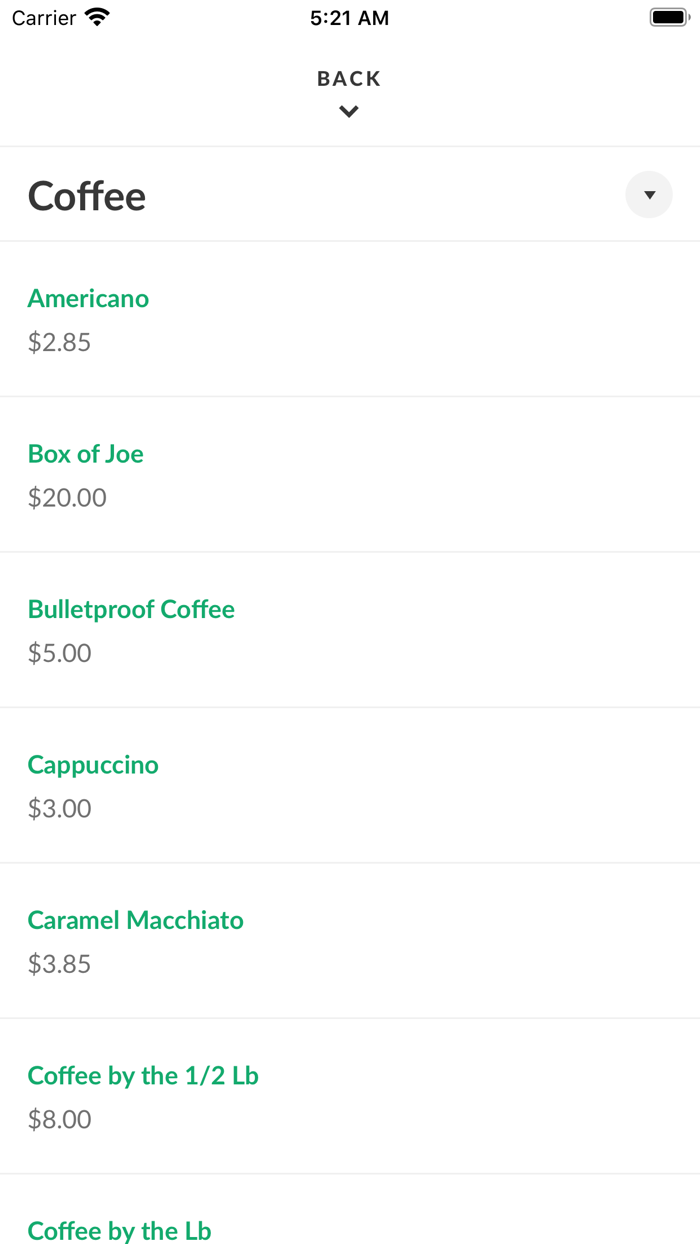Select Box of Joe from the menu
This screenshot has height=1244, width=700.
(85, 454)
